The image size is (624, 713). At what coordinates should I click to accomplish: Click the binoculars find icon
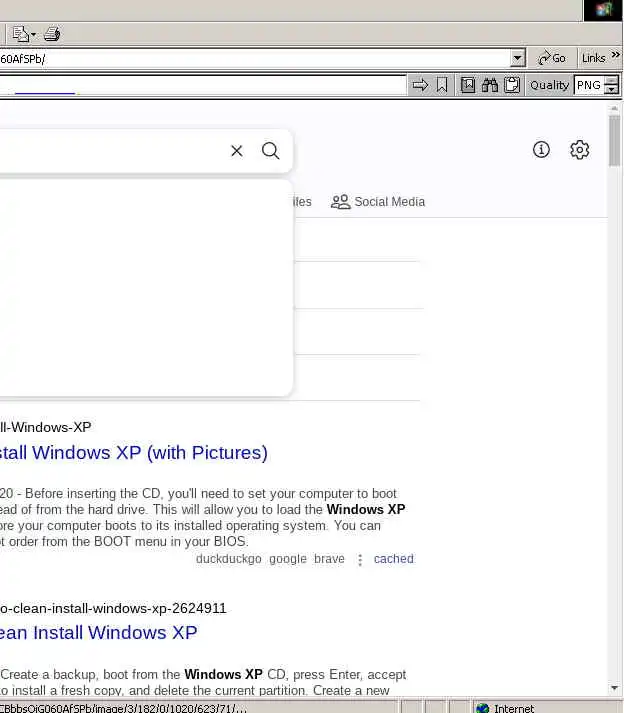click(x=490, y=85)
